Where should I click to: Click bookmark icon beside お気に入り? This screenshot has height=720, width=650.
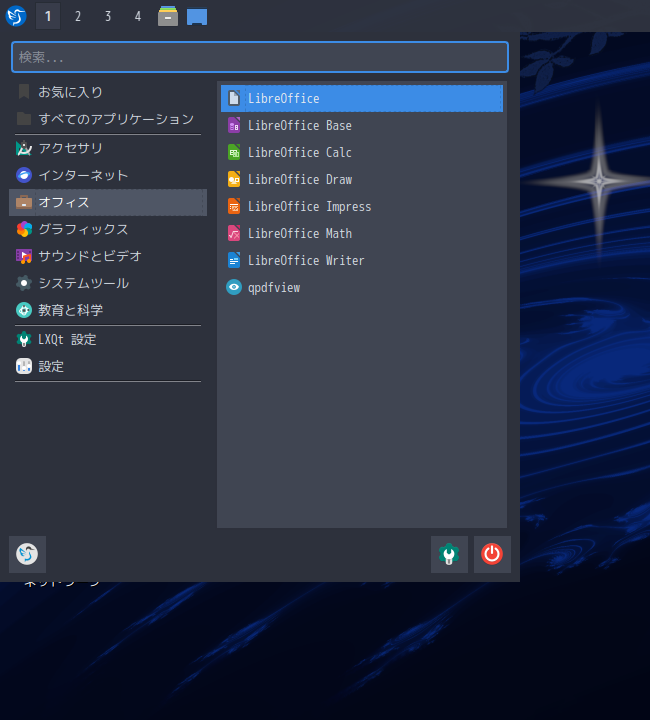tap(24, 92)
